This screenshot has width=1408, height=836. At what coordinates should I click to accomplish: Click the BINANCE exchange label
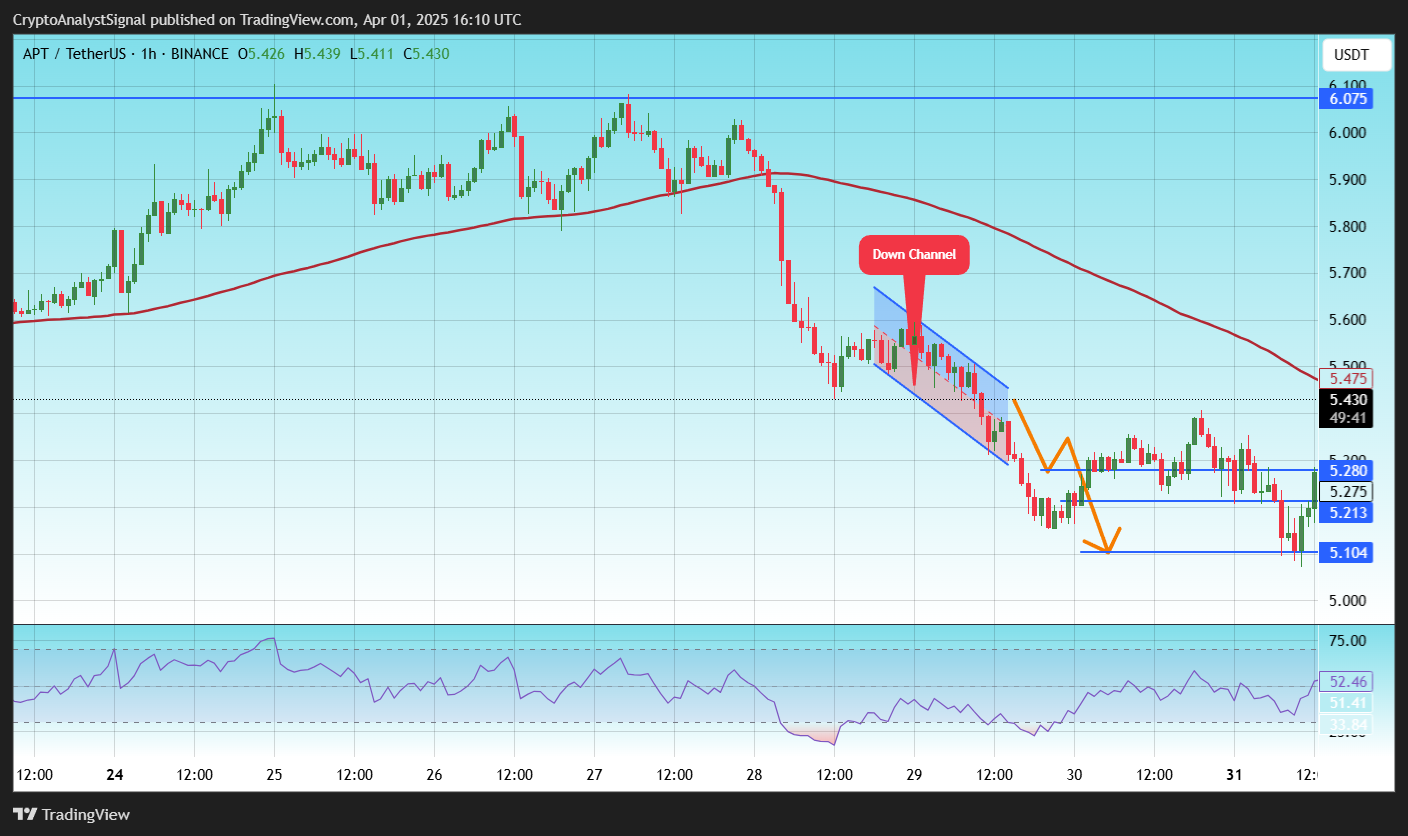click(x=198, y=54)
